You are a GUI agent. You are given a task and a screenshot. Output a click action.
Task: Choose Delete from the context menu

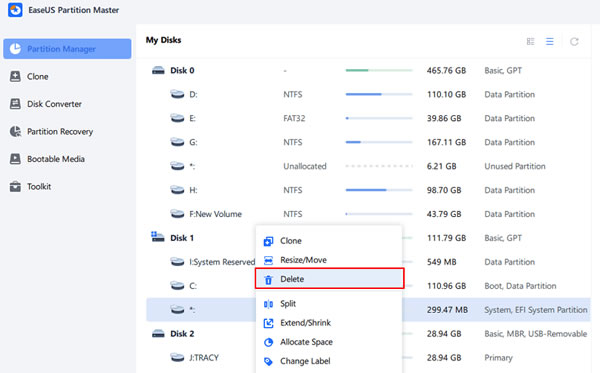[329, 279]
